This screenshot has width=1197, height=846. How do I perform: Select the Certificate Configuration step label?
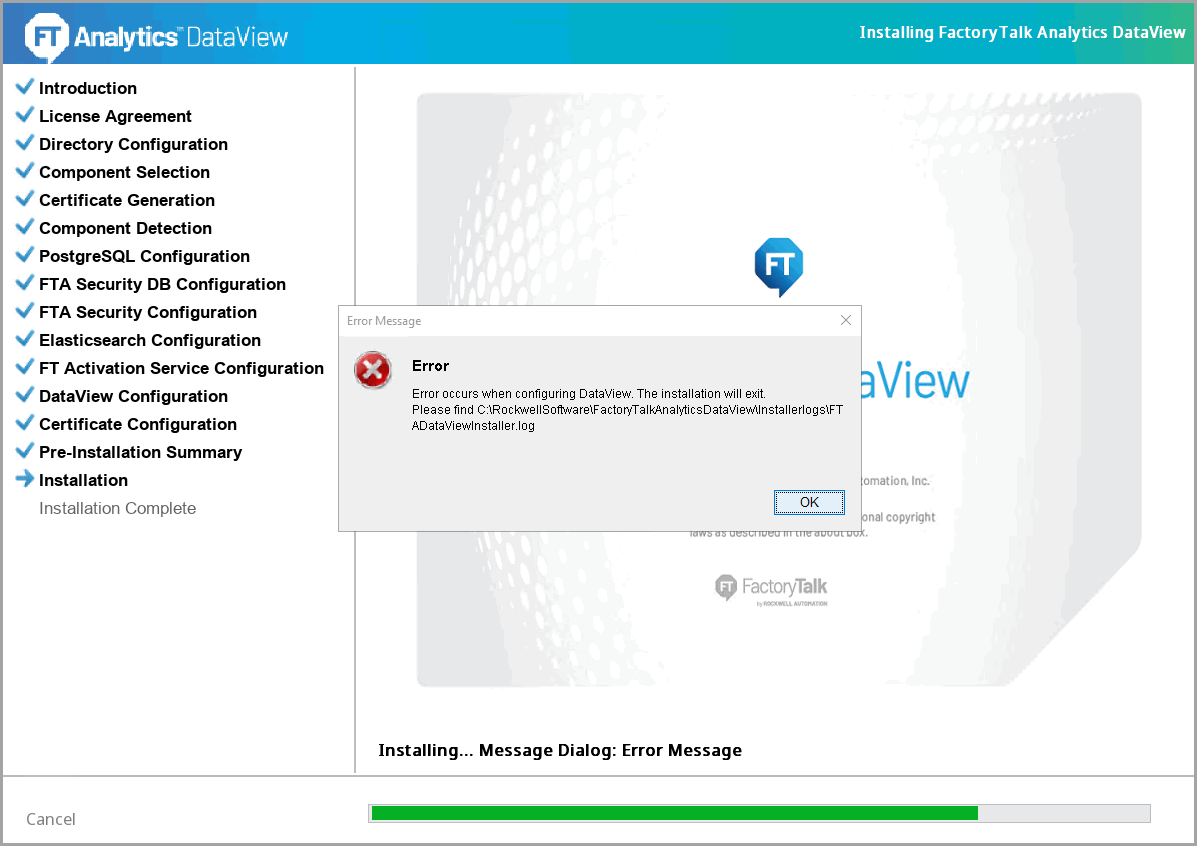138,425
